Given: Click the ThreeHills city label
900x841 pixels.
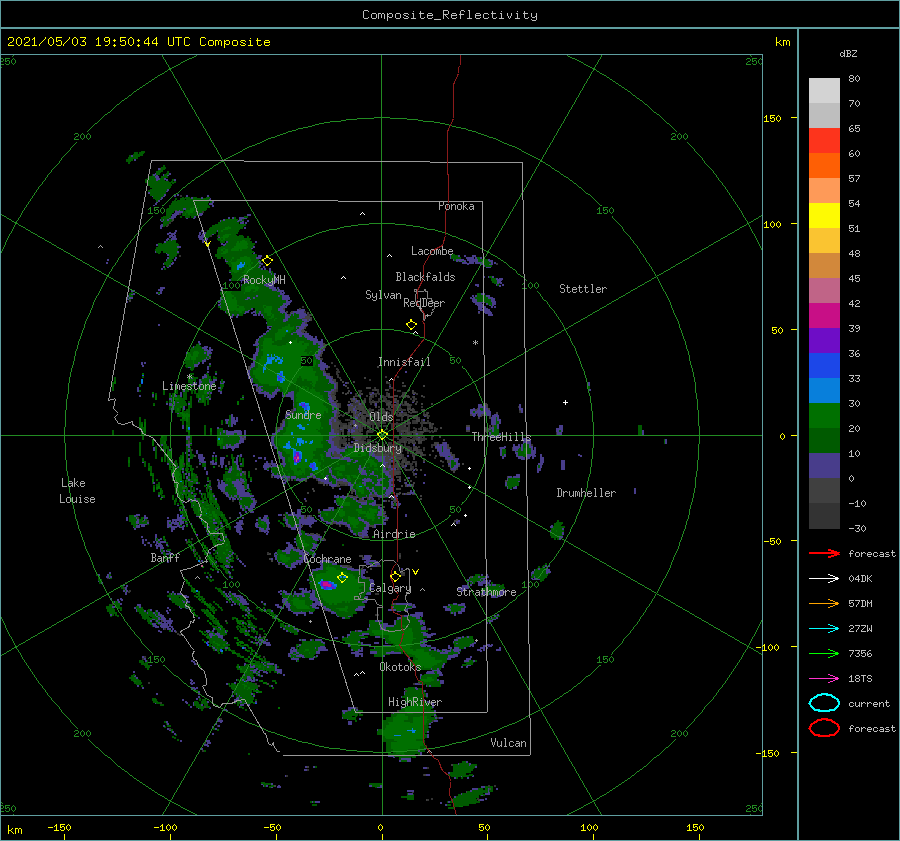Looking at the screenshot, I should coord(502,437).
